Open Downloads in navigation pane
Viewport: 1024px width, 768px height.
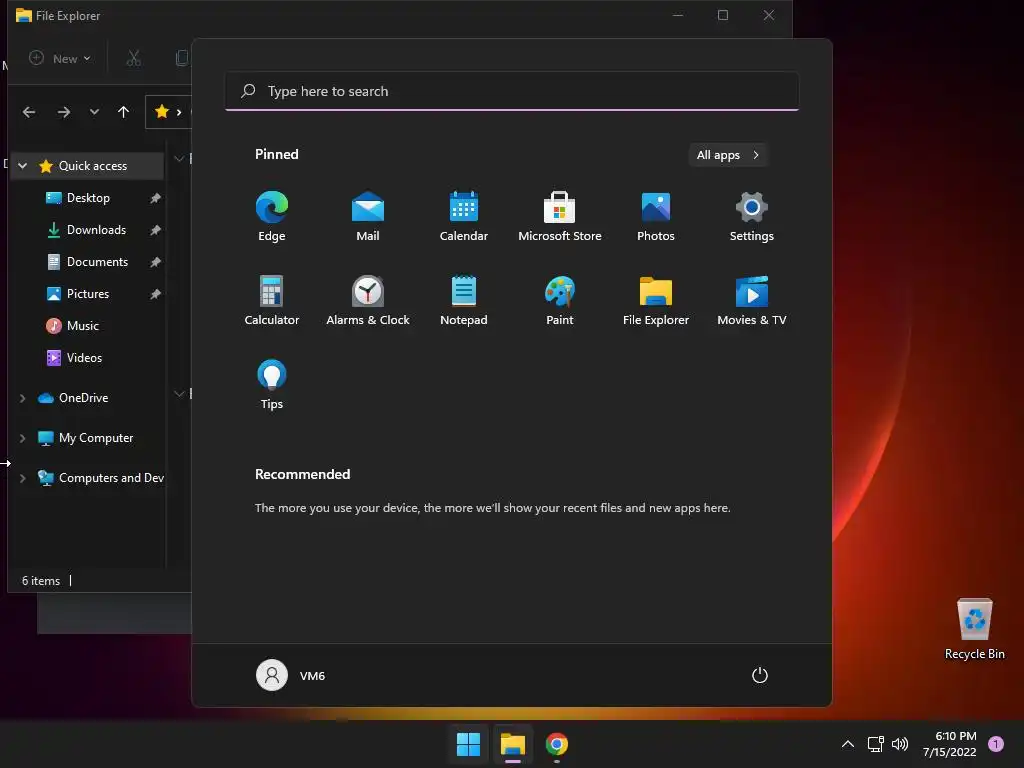[96, 230]
